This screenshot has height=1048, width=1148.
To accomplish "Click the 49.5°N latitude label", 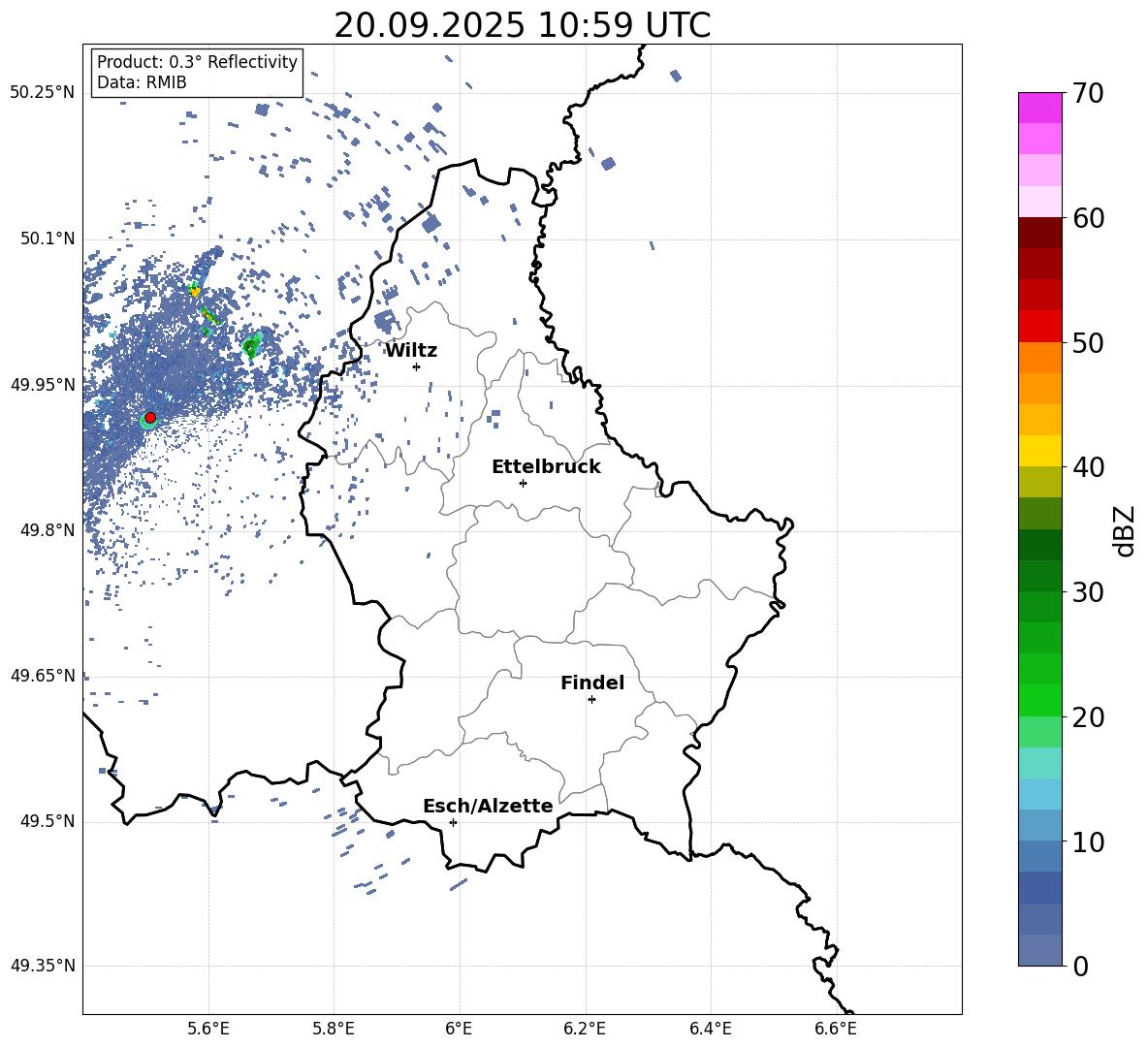I will 47,821.
